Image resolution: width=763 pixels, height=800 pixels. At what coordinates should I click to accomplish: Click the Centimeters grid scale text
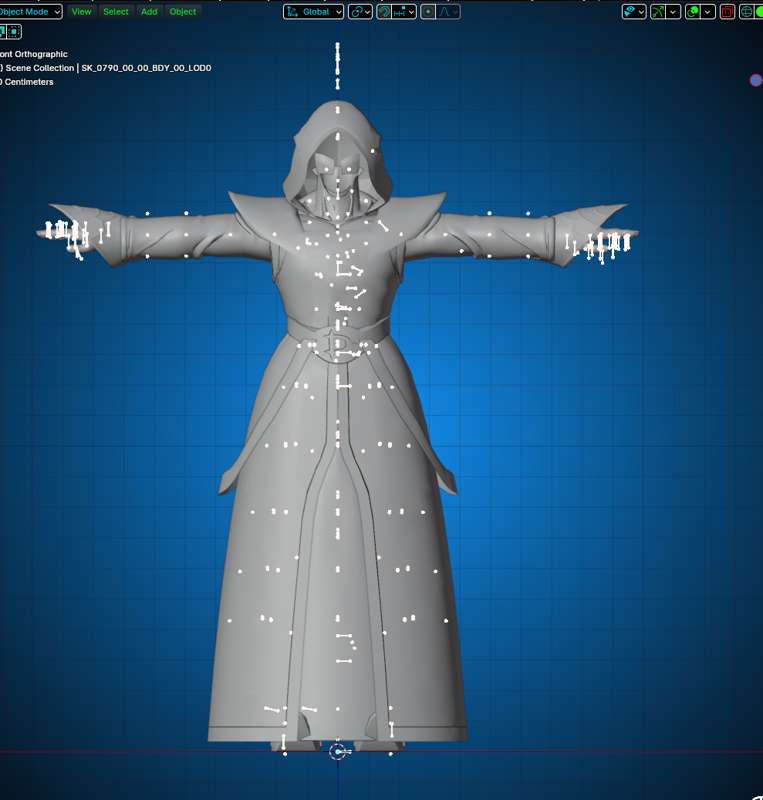(27, 82)
